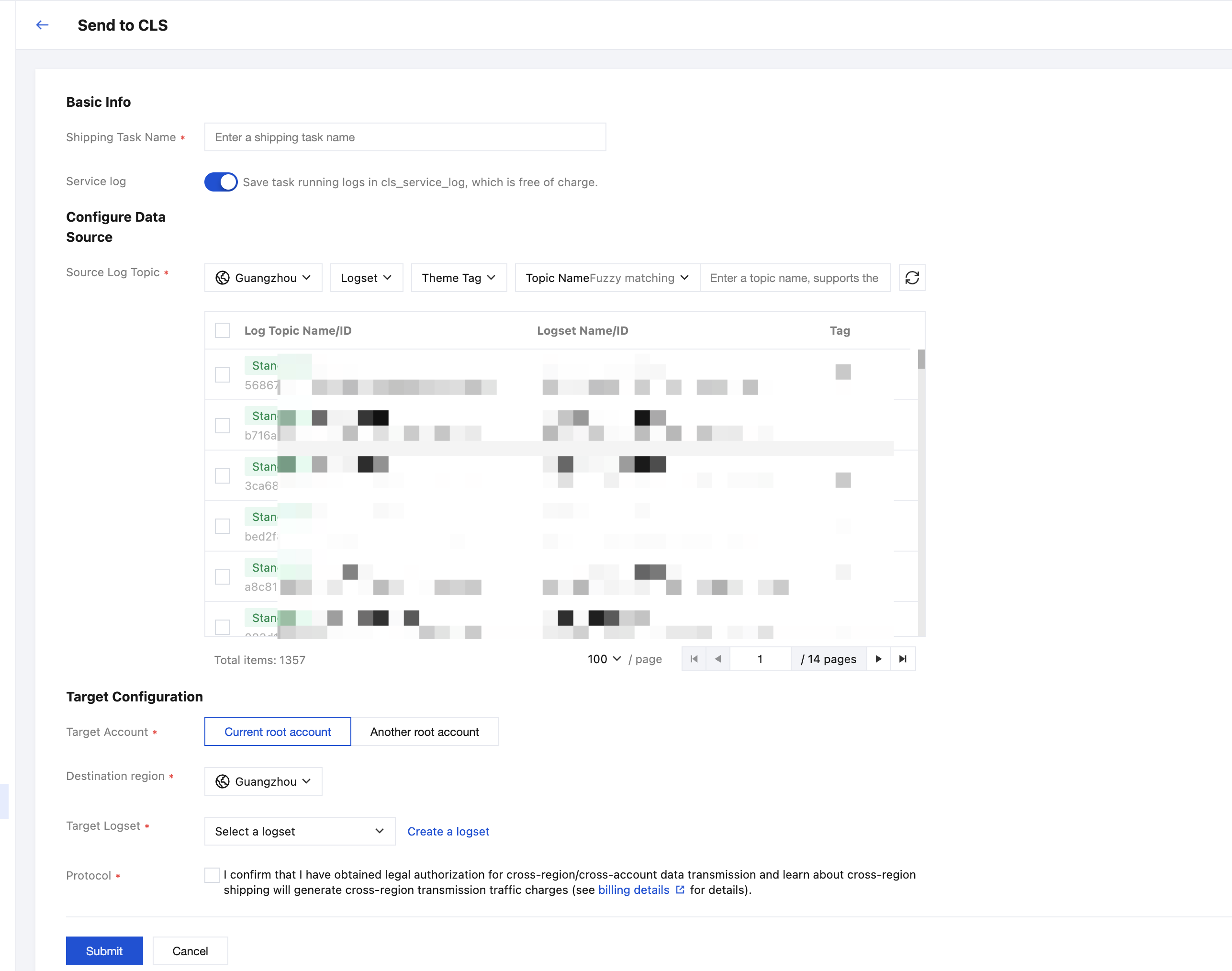Open the source region Guangzhou dropdown
1232x971 pixels.
[x=263, y=278]
